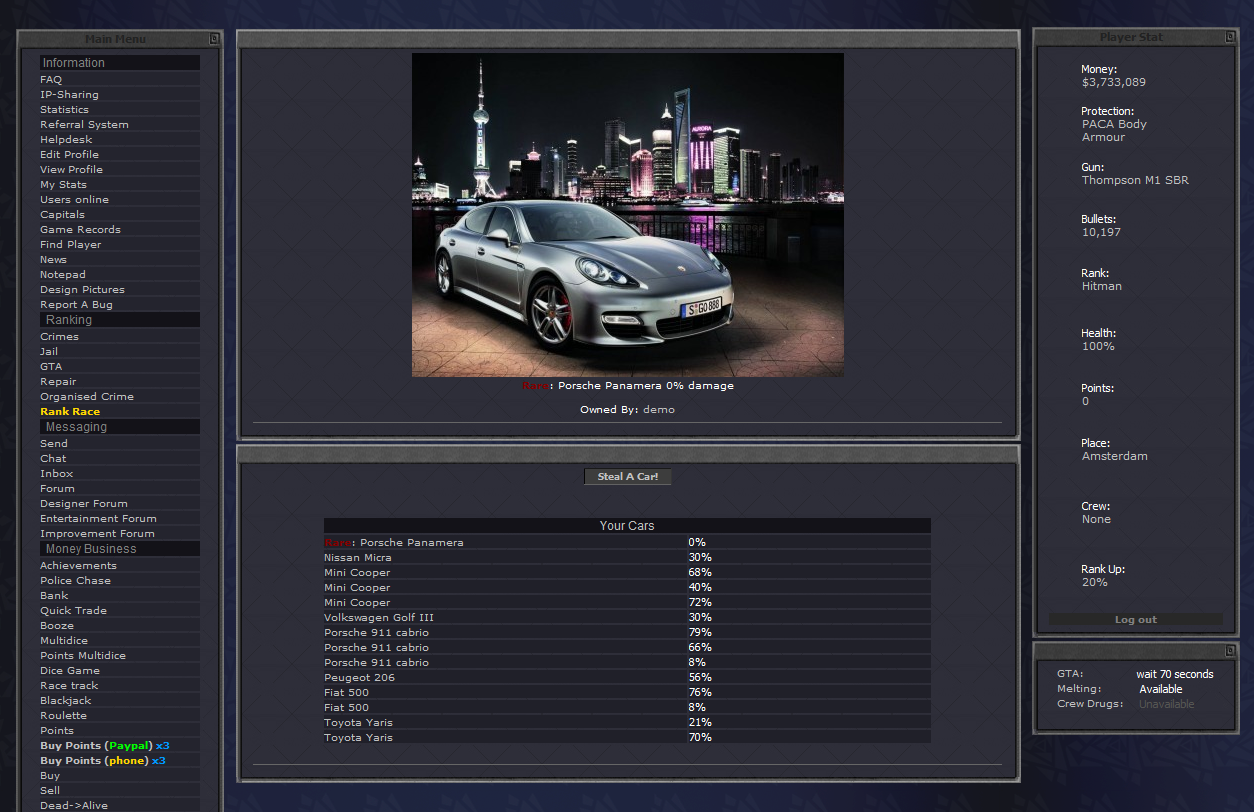Open the Helpdesk link
1254x812 pixels.
tap(66, 140)
